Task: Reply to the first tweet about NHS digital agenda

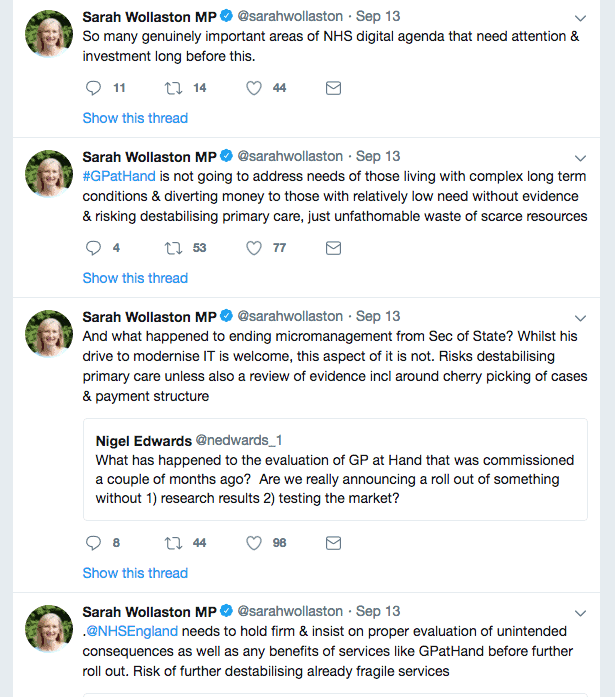Action: pos(94,88)
